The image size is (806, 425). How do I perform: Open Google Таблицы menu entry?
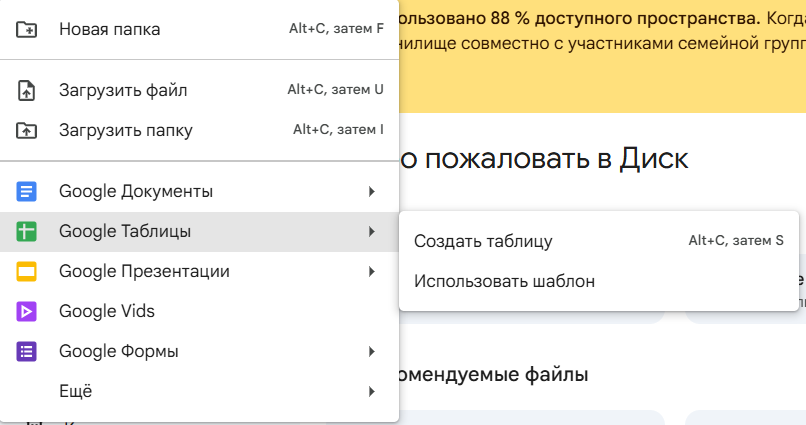point(199,231)
